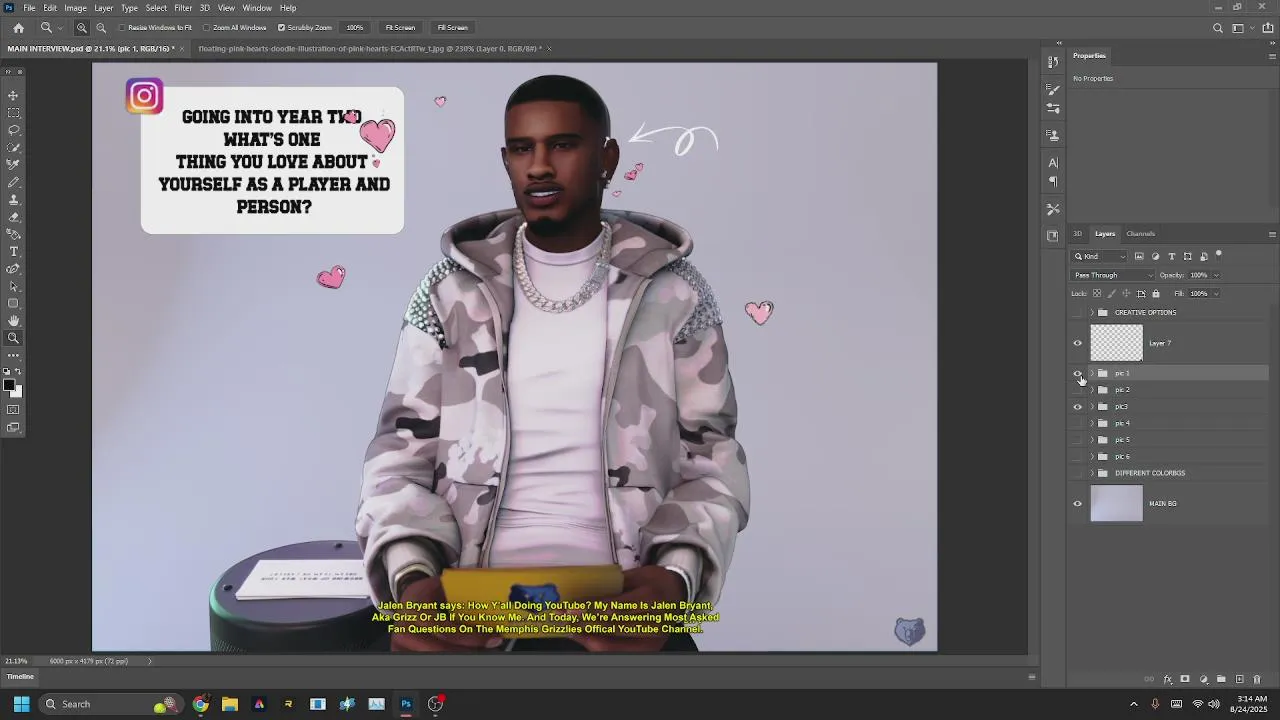Enable lock transparent pixels
This screenshot has width=1280, height=720.
coord(1097,294)
